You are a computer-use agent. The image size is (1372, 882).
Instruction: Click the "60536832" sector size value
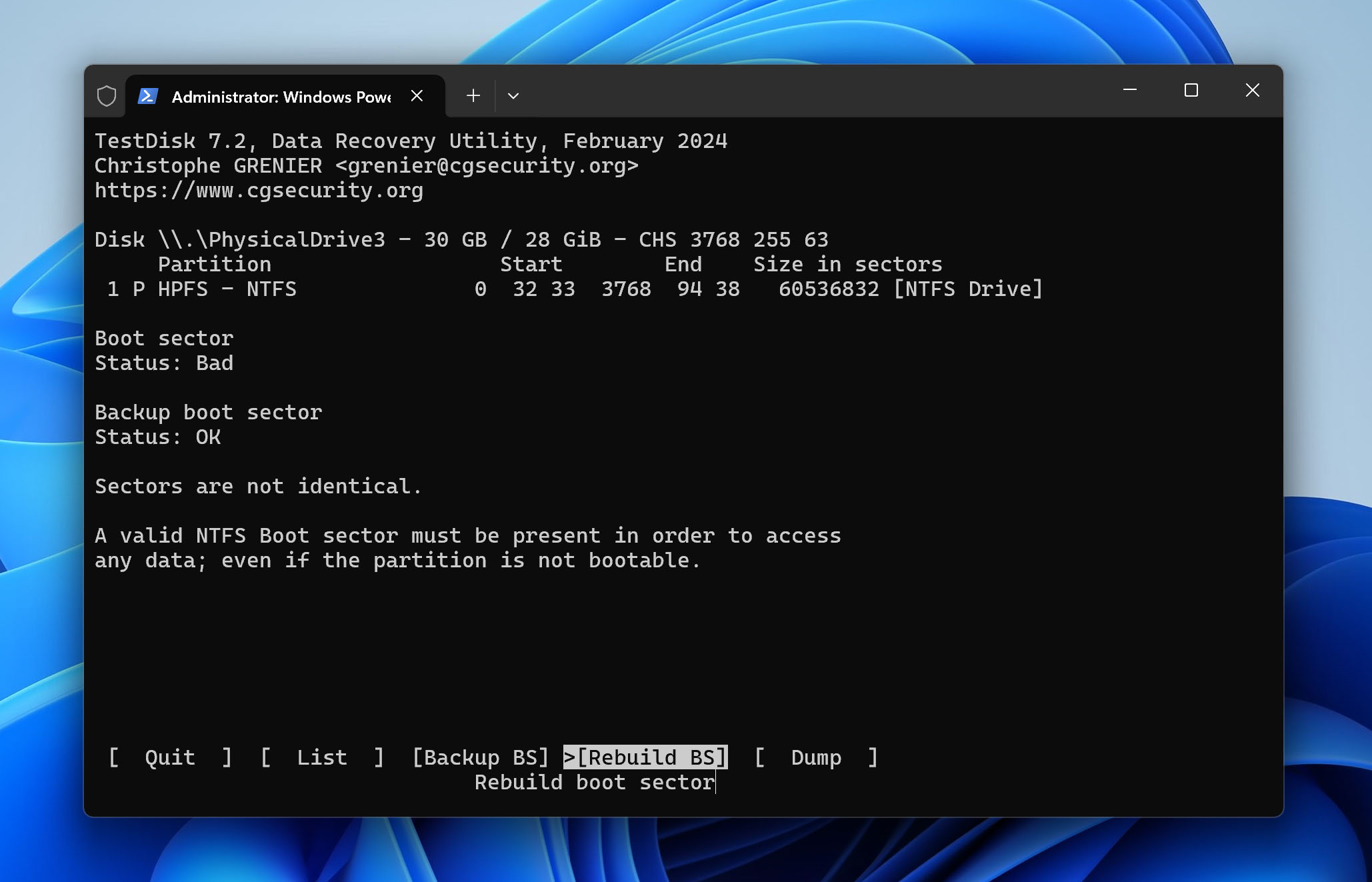click(x=829, y=289)
